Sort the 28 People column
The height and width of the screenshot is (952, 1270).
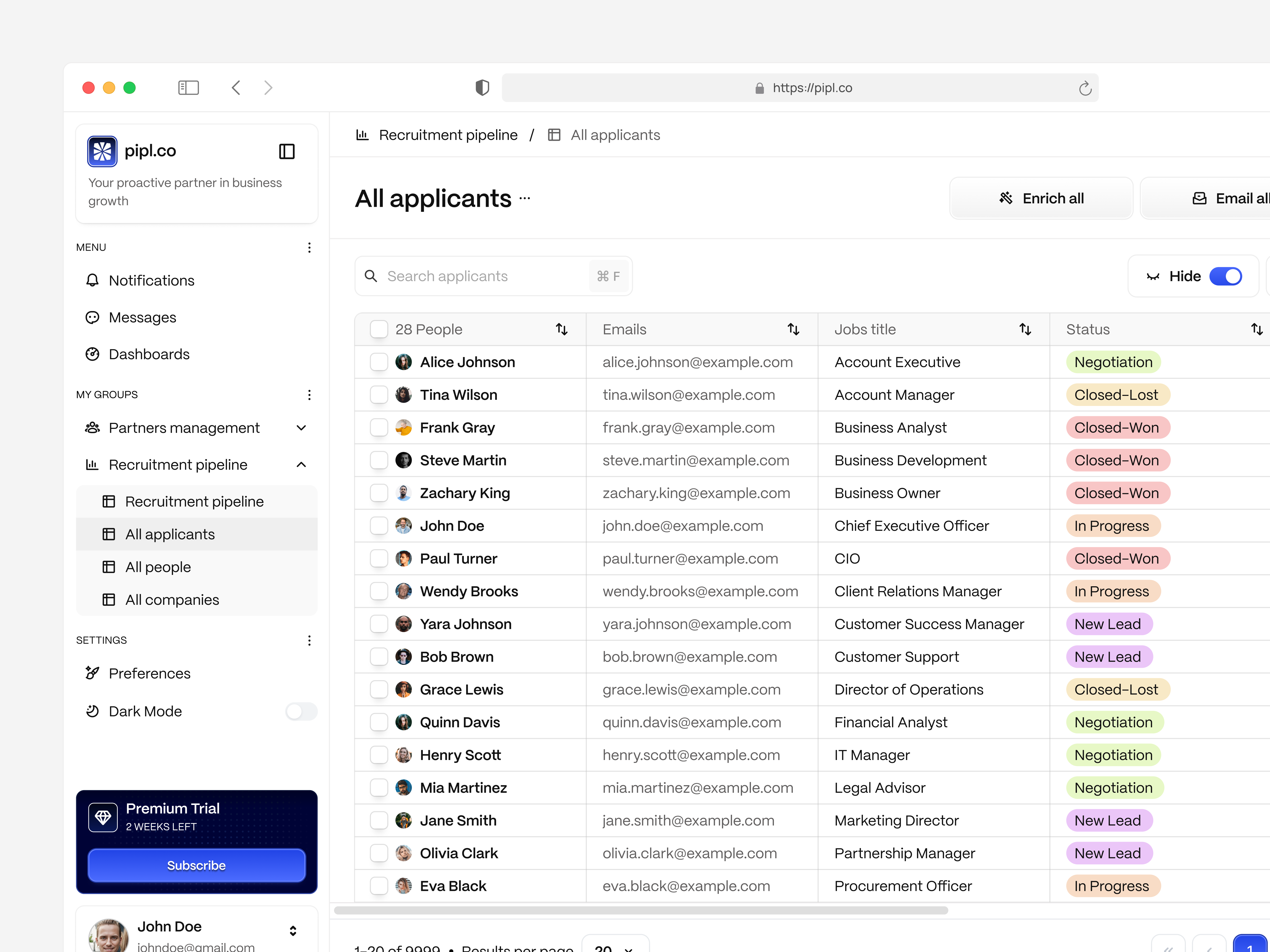point(562,329)
